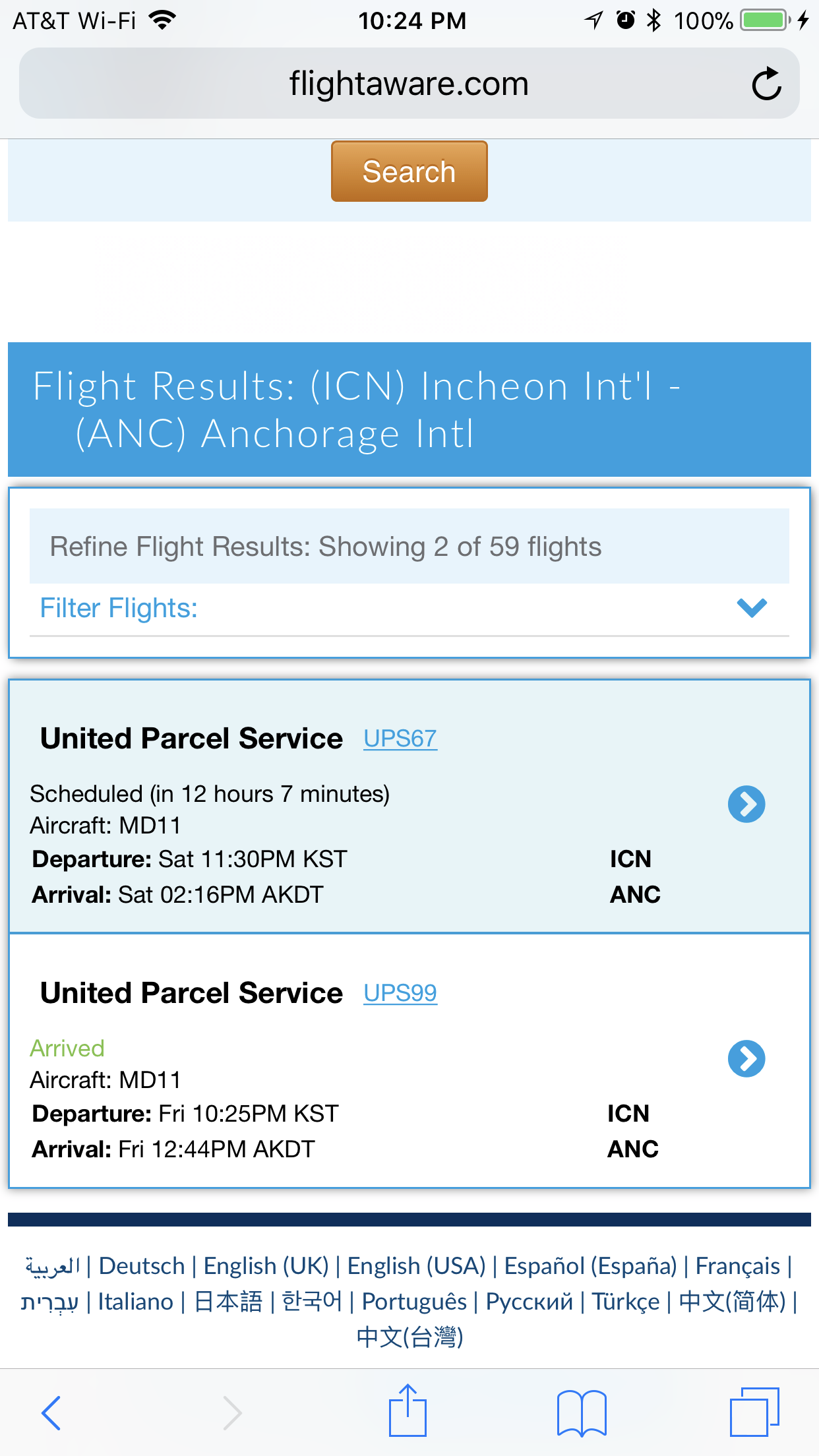Select the Italiano language link
819x1456 pixels.
point(135,1302)
